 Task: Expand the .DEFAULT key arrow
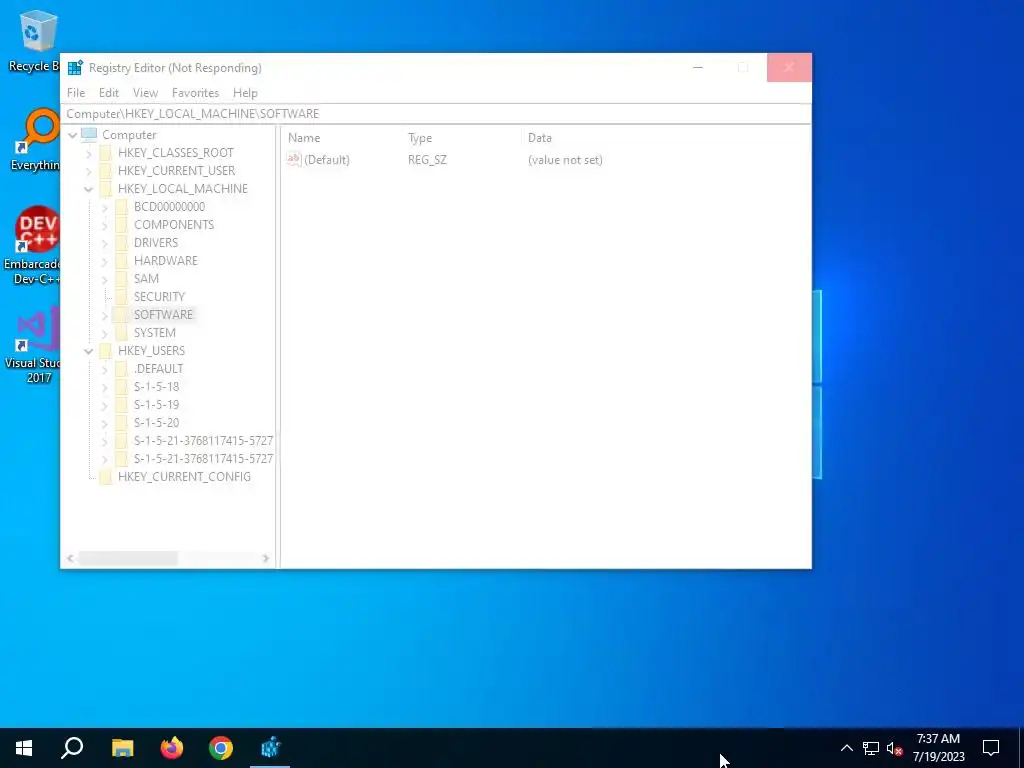pos(104,370)
